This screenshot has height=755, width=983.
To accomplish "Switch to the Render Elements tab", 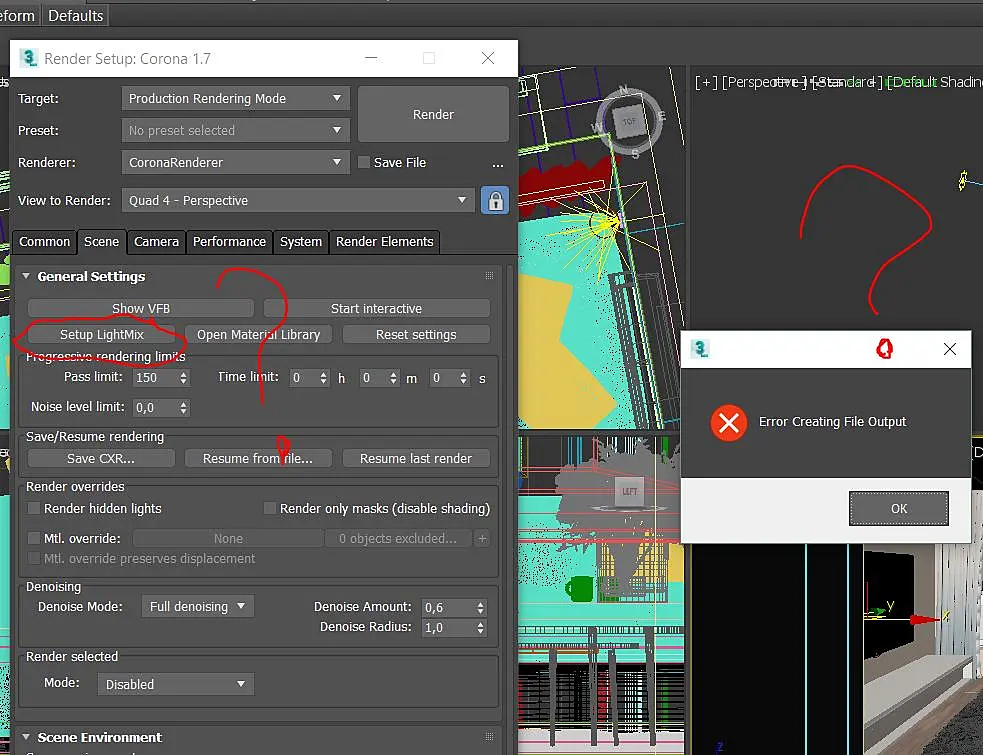I will 384,242.
